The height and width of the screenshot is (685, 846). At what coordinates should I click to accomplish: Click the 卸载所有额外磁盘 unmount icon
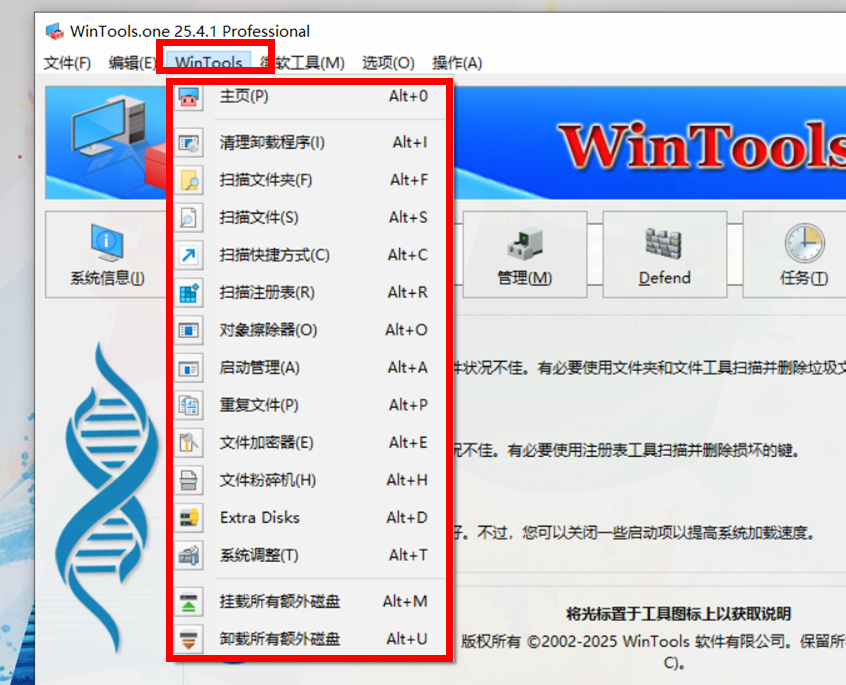pos(188,639)
